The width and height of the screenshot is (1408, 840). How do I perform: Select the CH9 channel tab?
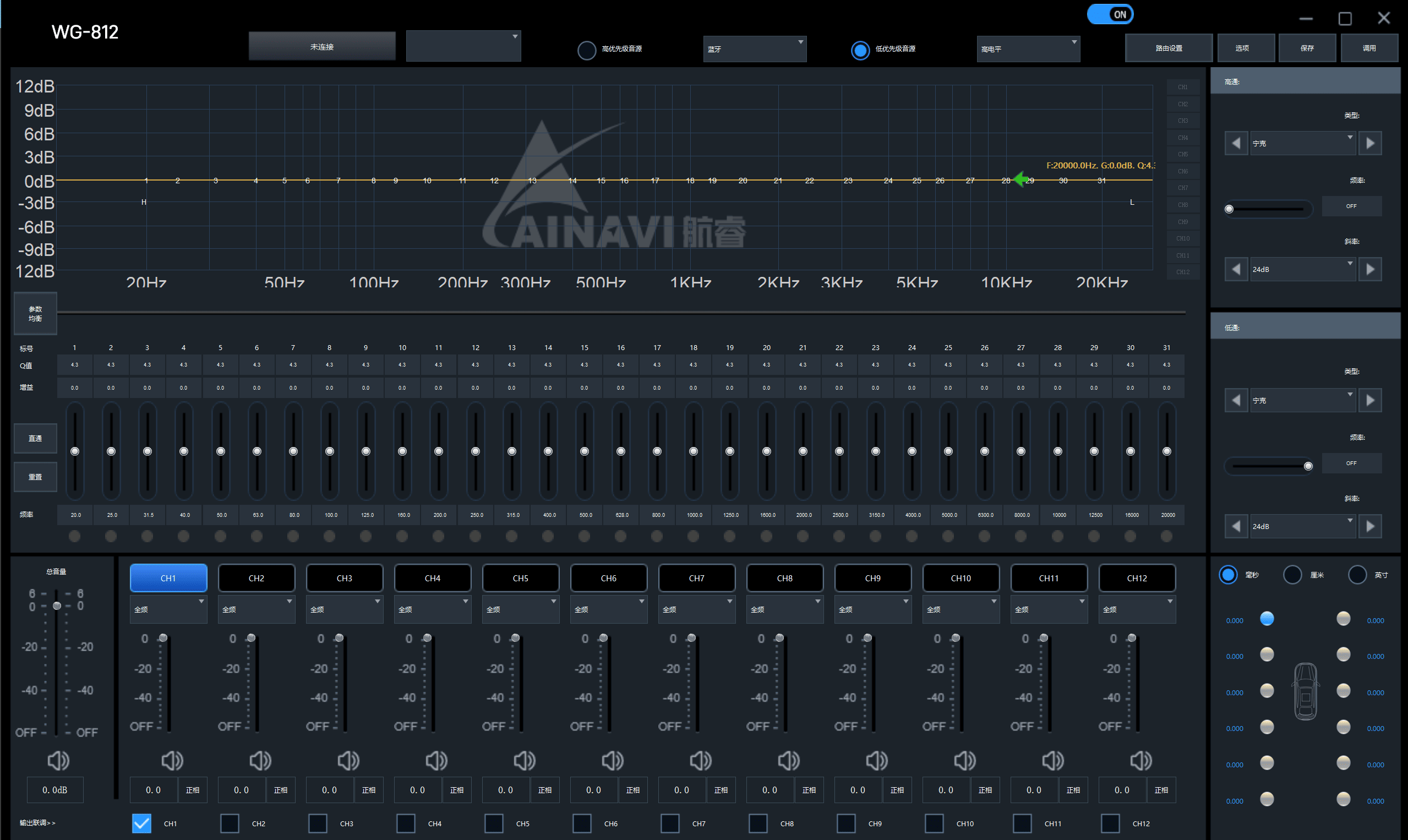pos(872,578)
